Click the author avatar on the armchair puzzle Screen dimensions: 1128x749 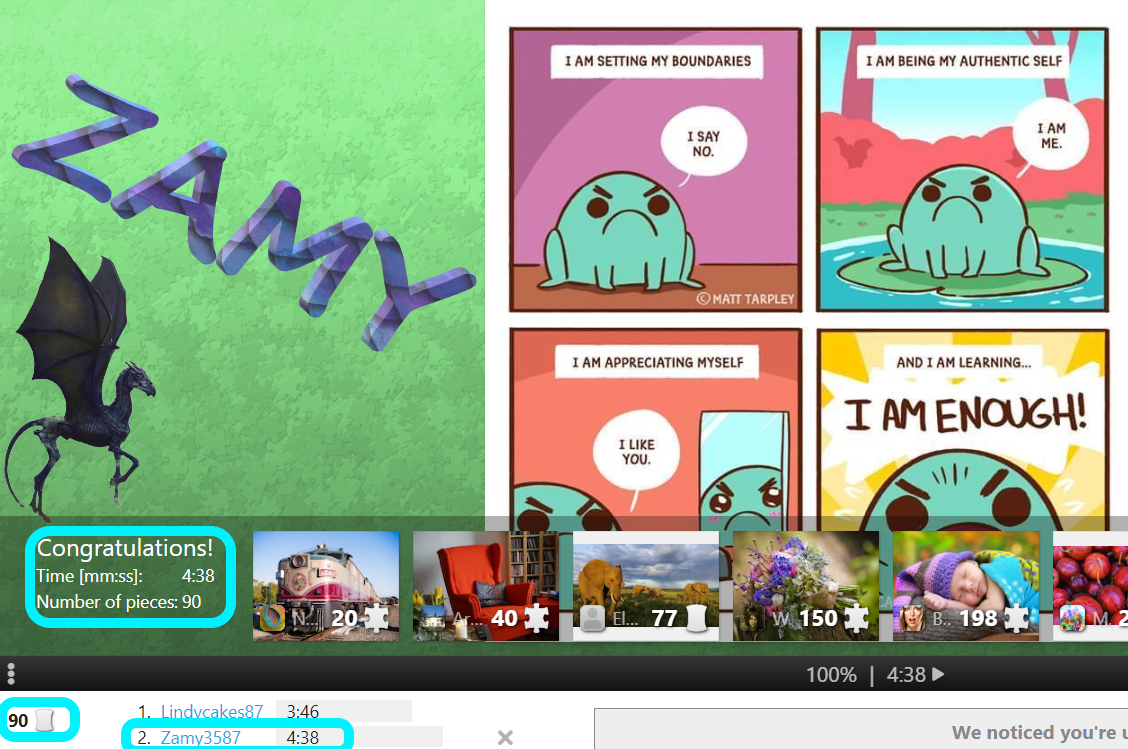(x=432, y=618)
